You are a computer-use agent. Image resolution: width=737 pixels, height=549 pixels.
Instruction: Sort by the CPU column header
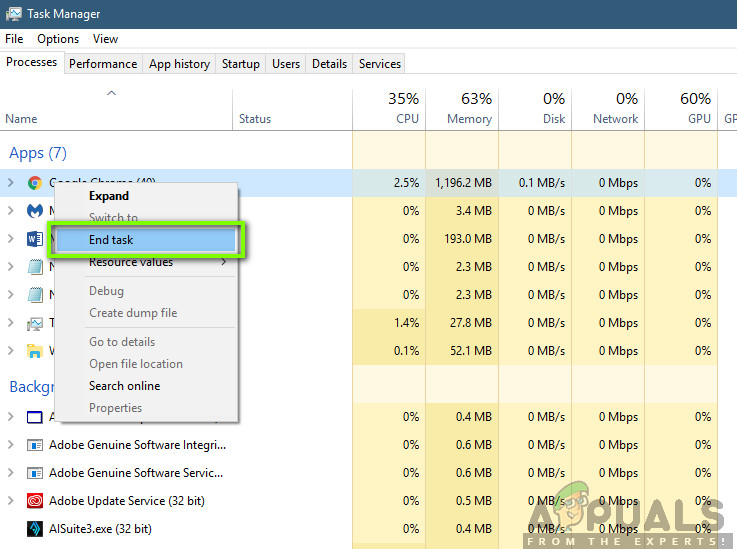[x=399, y=109]
